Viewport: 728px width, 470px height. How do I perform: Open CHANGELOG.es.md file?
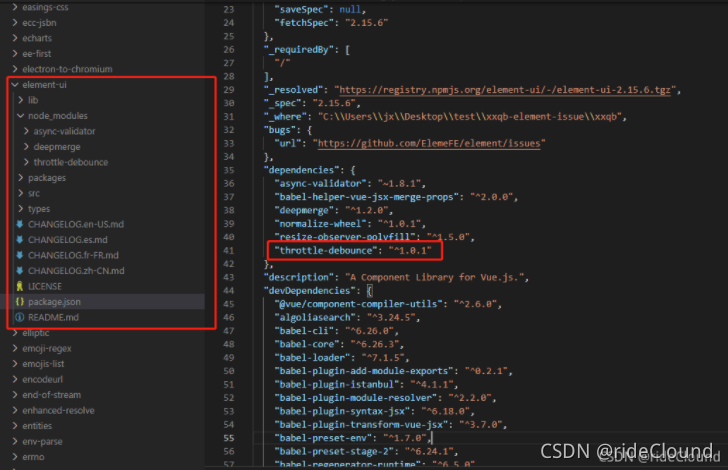(x=68, y=240)
